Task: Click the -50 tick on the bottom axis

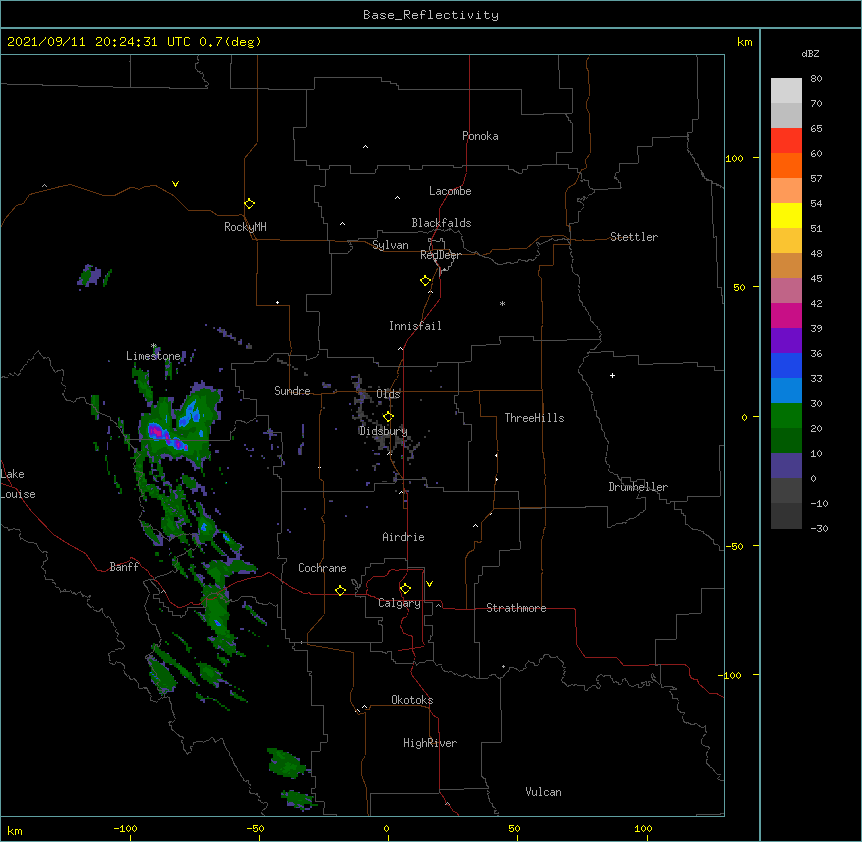Action: [255, 828]
